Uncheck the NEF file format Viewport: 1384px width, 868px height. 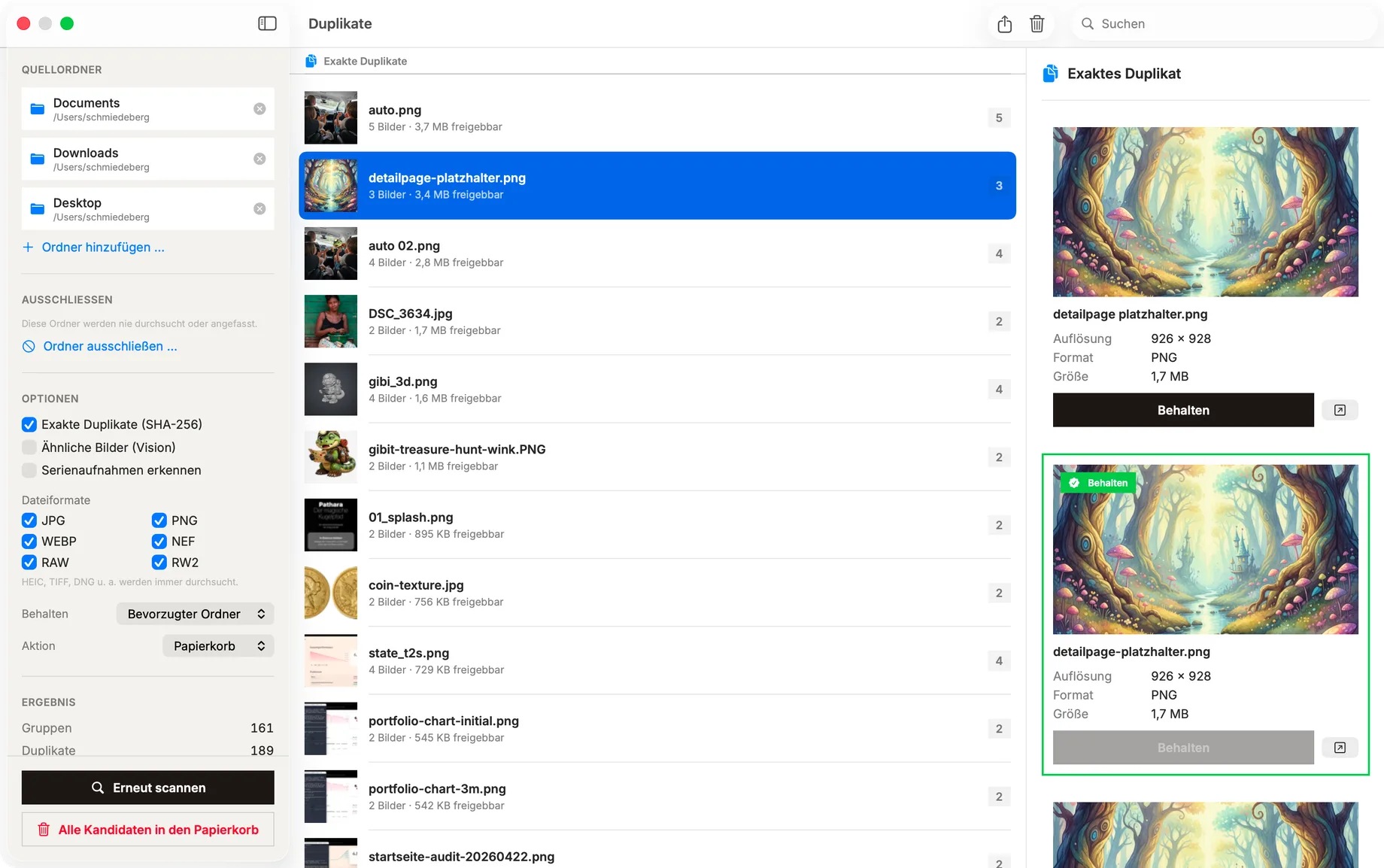coord(159,542)
